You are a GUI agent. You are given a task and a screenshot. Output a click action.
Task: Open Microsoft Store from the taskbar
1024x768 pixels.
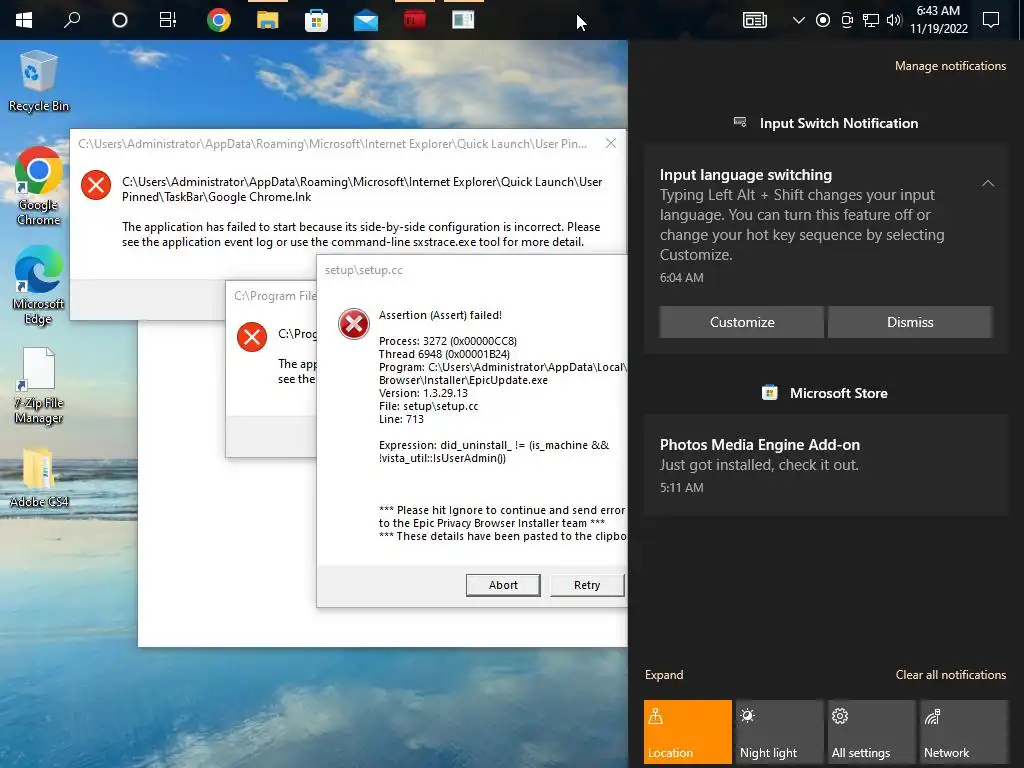click(316, 21)
